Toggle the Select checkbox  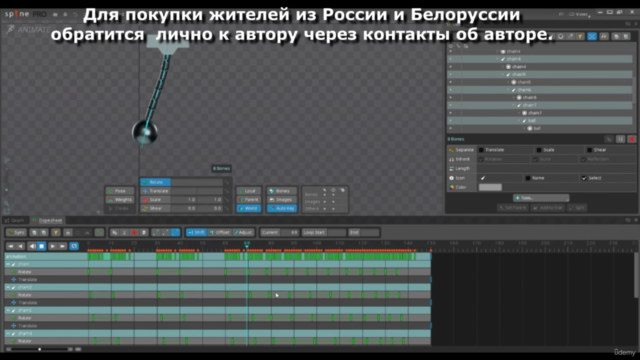pos(584,178)
